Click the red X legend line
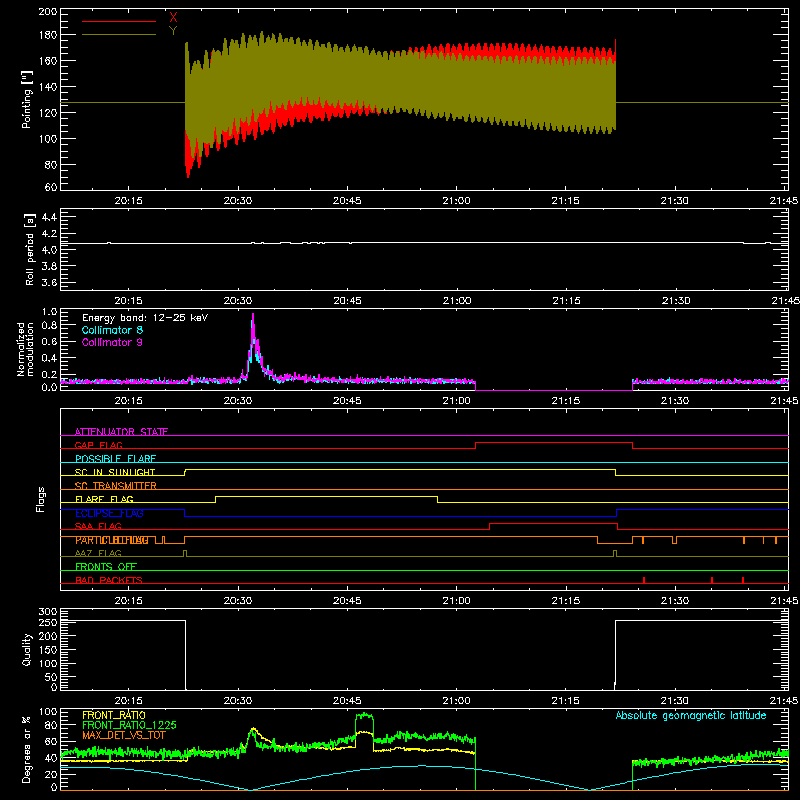The width and height of the screenshot is (800, 800). pos(119,21)
